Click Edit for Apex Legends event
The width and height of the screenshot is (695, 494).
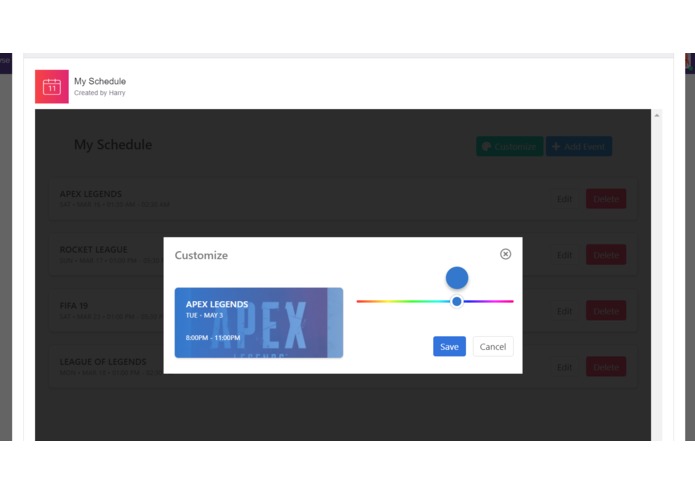(564, 199)
